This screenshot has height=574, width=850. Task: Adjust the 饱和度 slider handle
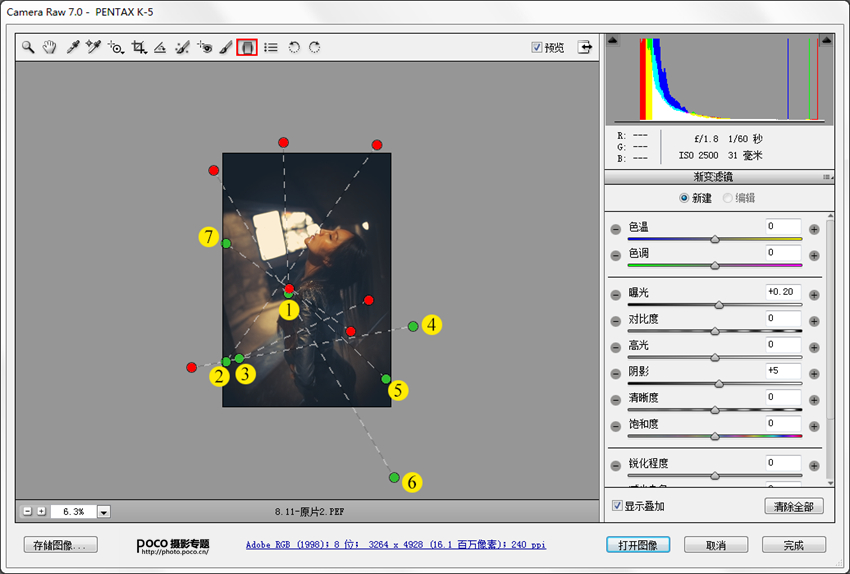[715, 436]
